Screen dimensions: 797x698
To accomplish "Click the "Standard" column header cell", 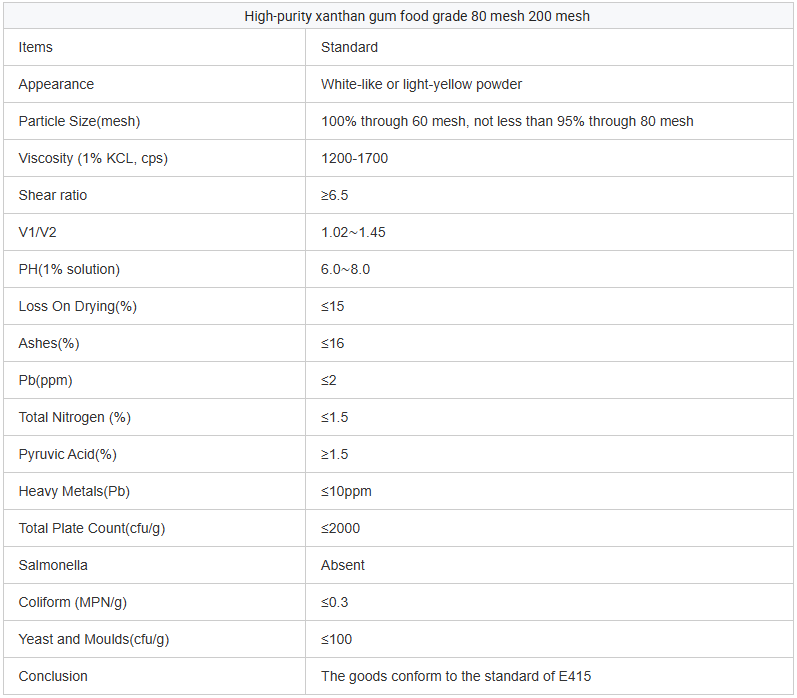I will [x=349, y=47].
